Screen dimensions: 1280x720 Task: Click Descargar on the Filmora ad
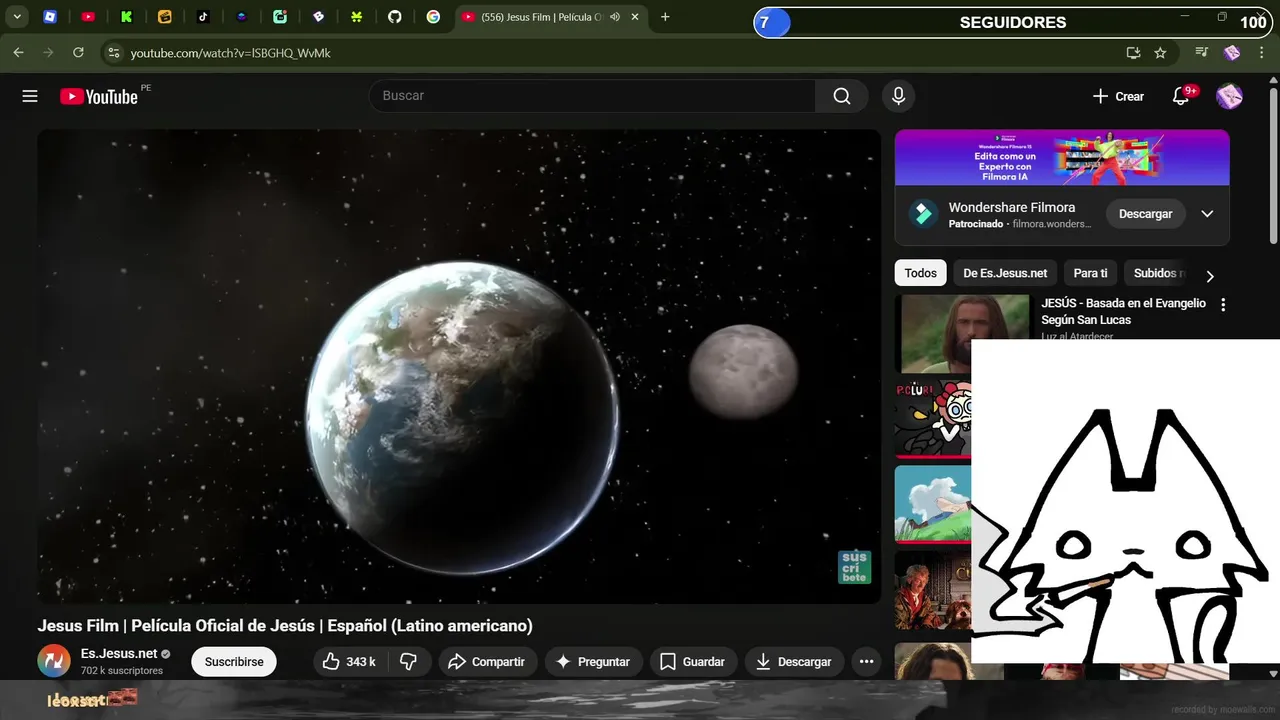click(x=1145, y=214)
